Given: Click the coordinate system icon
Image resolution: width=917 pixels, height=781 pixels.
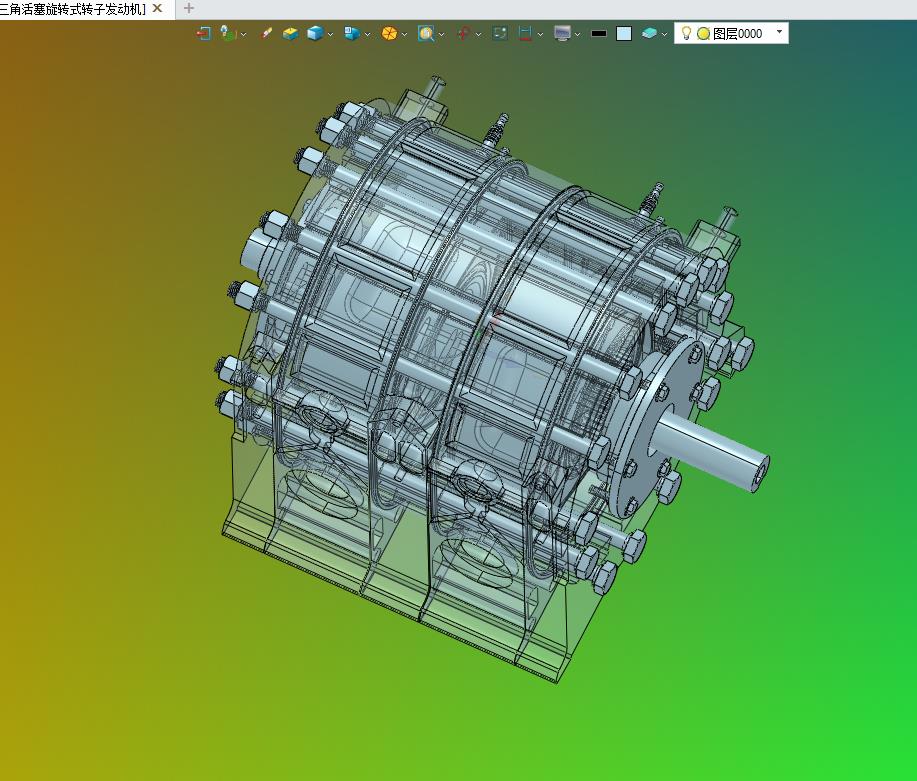Looking at the screenshot, I should point(228,33).
